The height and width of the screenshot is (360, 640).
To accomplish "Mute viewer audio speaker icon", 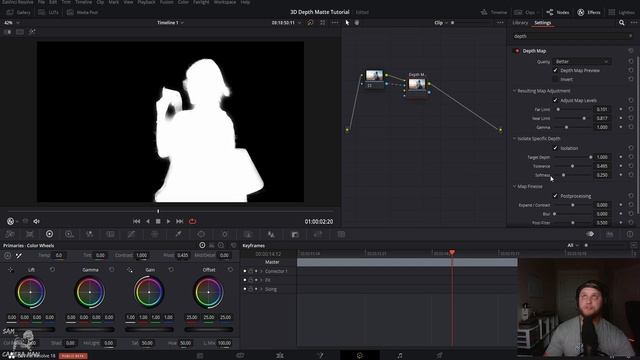I will tap(36, 221).
